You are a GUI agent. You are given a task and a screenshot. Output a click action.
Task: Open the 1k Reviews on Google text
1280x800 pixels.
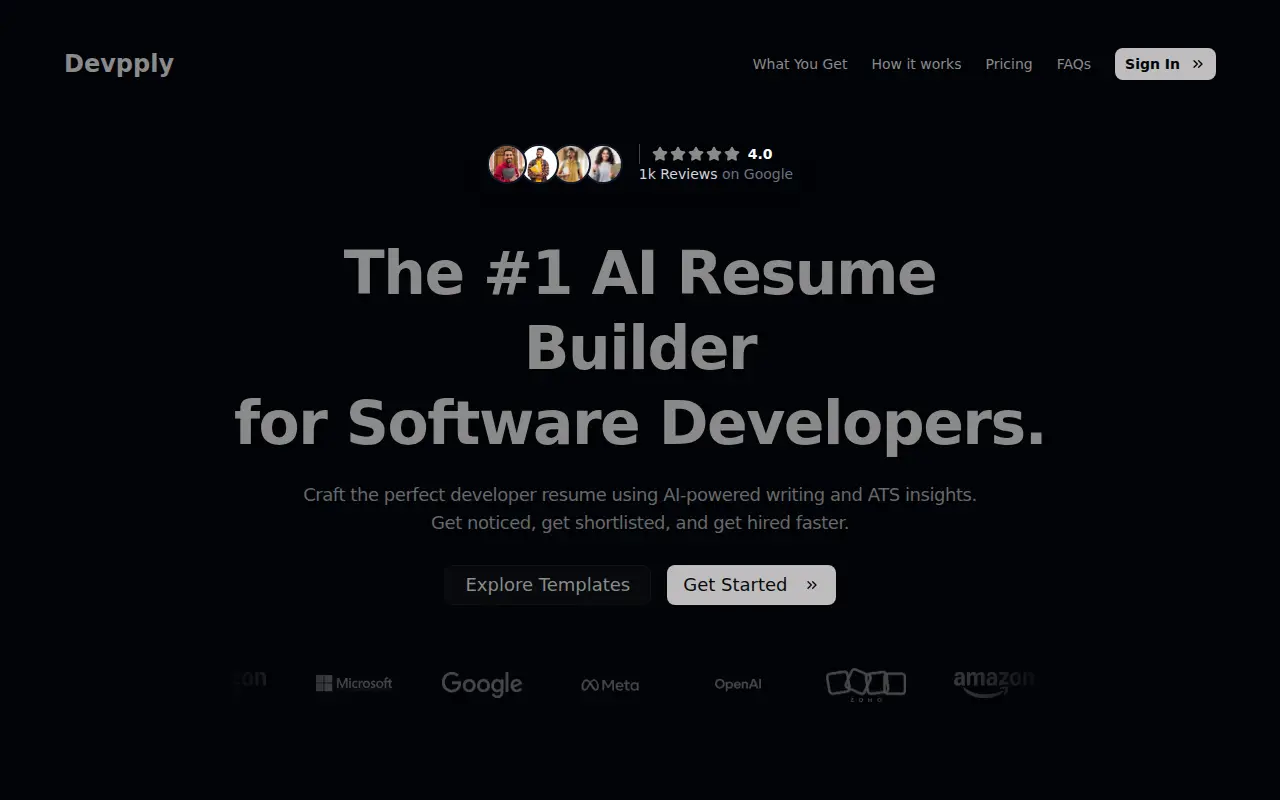click(716, 174)
